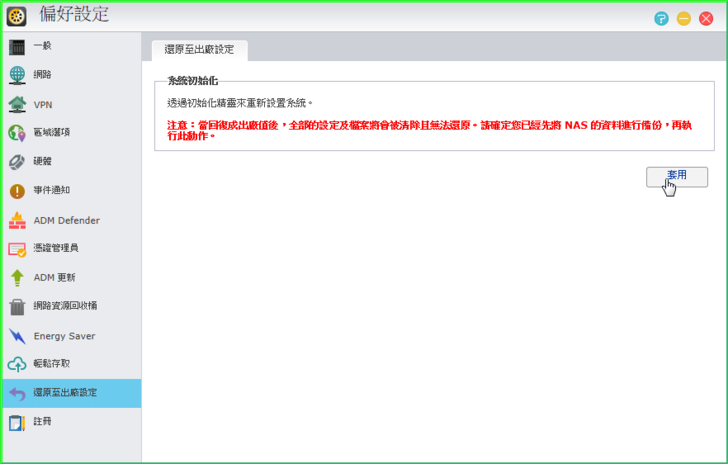
Task: Click the Notification (事件通知) exclamation icon
Action: [17, 191]
